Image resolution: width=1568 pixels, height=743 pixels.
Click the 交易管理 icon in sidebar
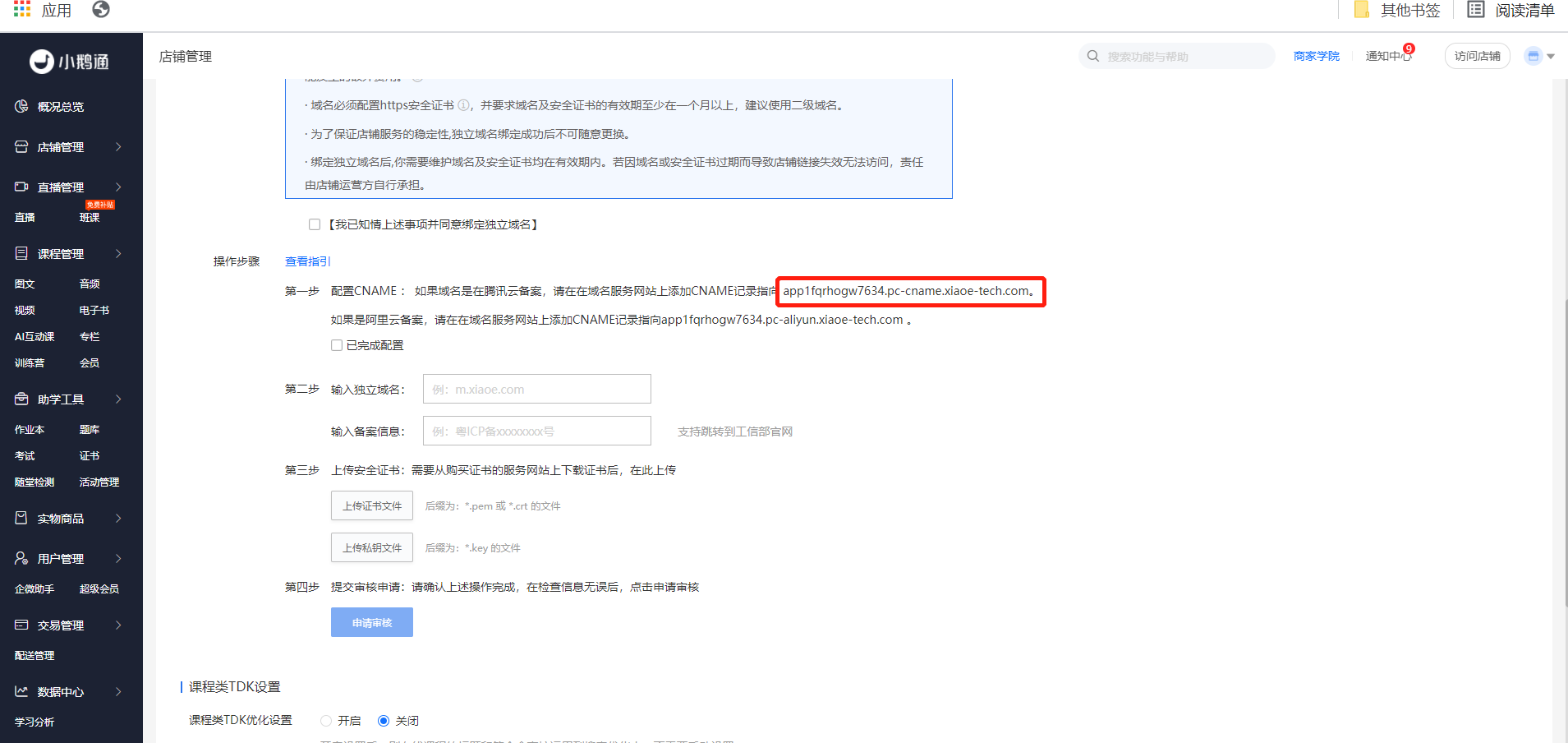point(21,625)
